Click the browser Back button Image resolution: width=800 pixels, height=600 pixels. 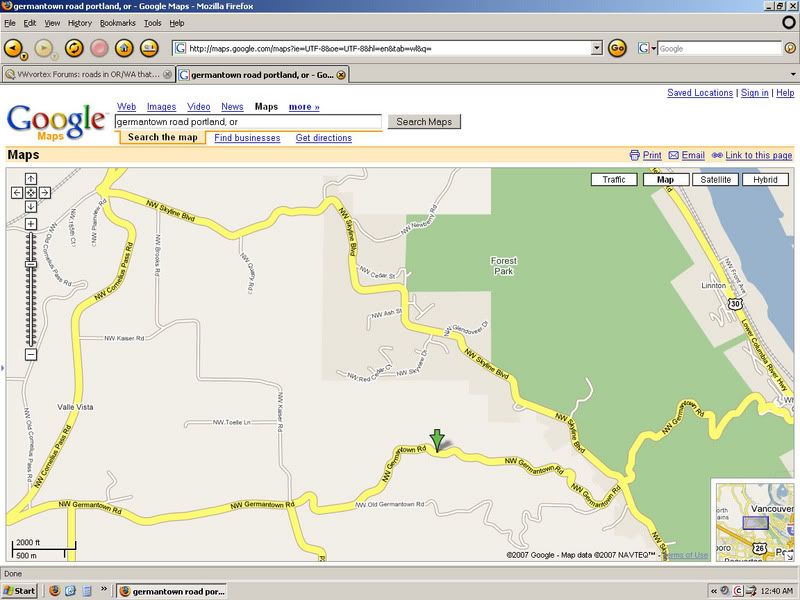15,47
